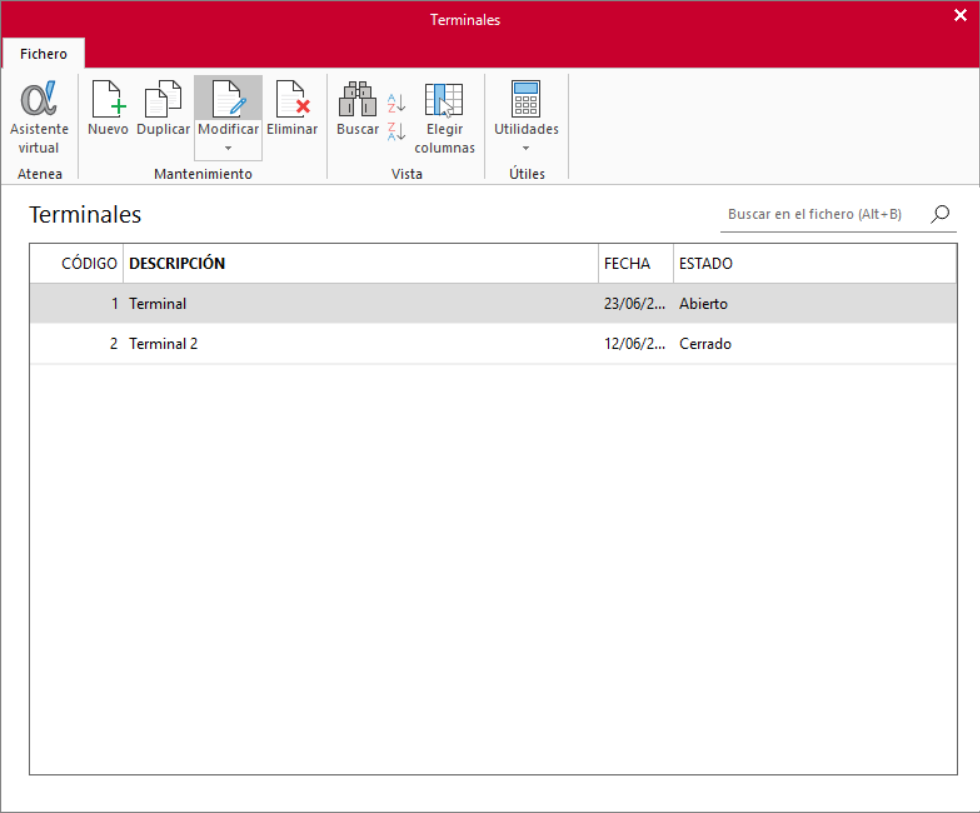The image size is (980, 813).
Task: Click the search magnifier icon
Action: 940,214
